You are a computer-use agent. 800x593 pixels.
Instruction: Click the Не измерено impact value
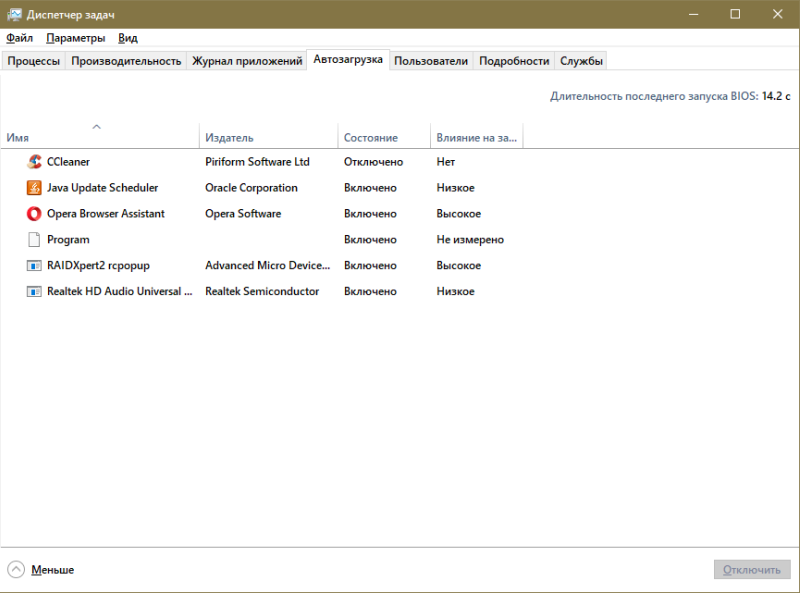pyautogui.click(x=470, y=240)
